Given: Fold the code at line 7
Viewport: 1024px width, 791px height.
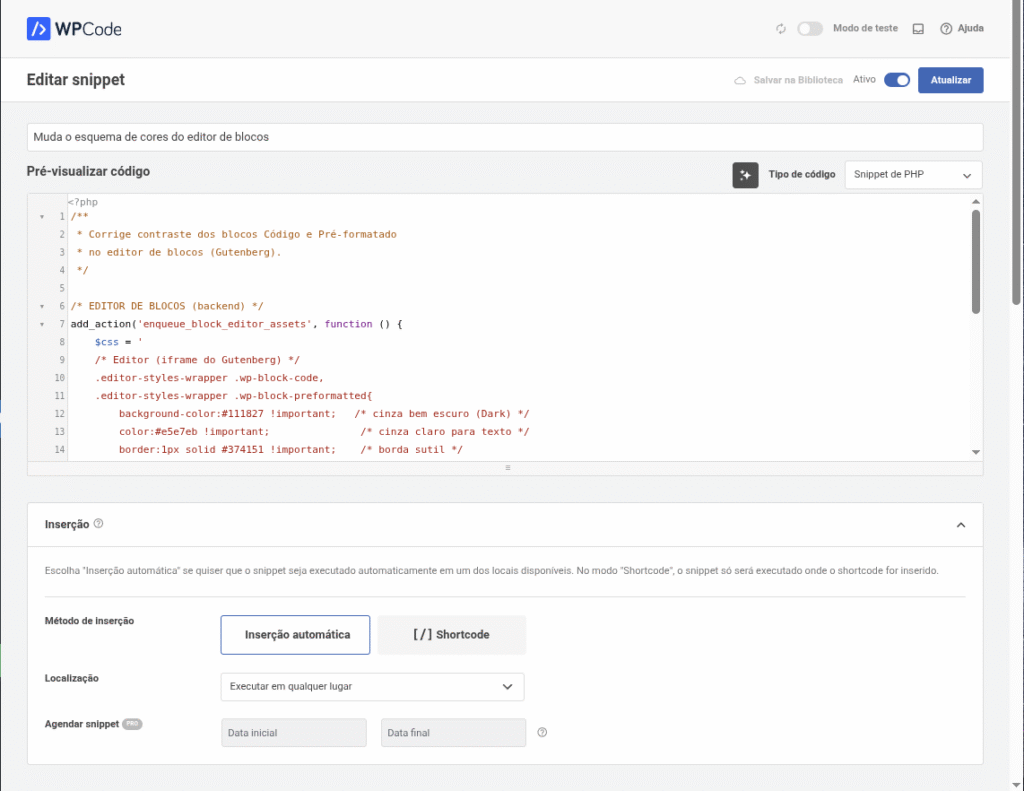Looking at the screenshot, I should pyautogui.click(x=41, y=324).
